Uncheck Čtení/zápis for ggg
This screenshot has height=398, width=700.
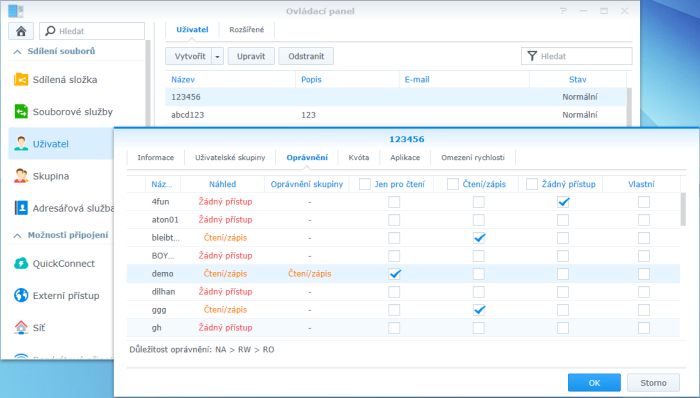click(x=479, y=310)
